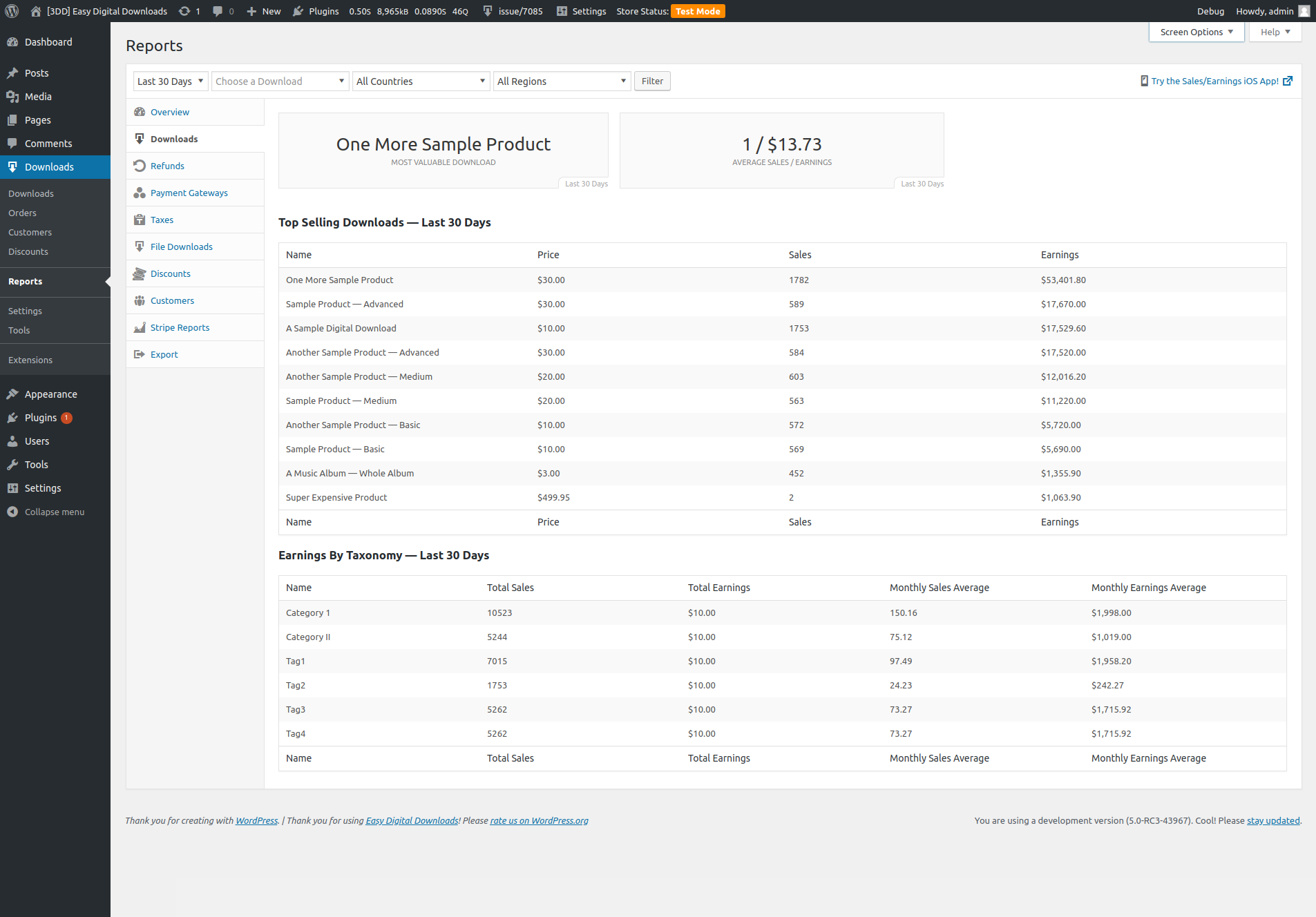Click the Stripe Reports chart icon
Viewport: 1316px width, 917px height.
140,327
